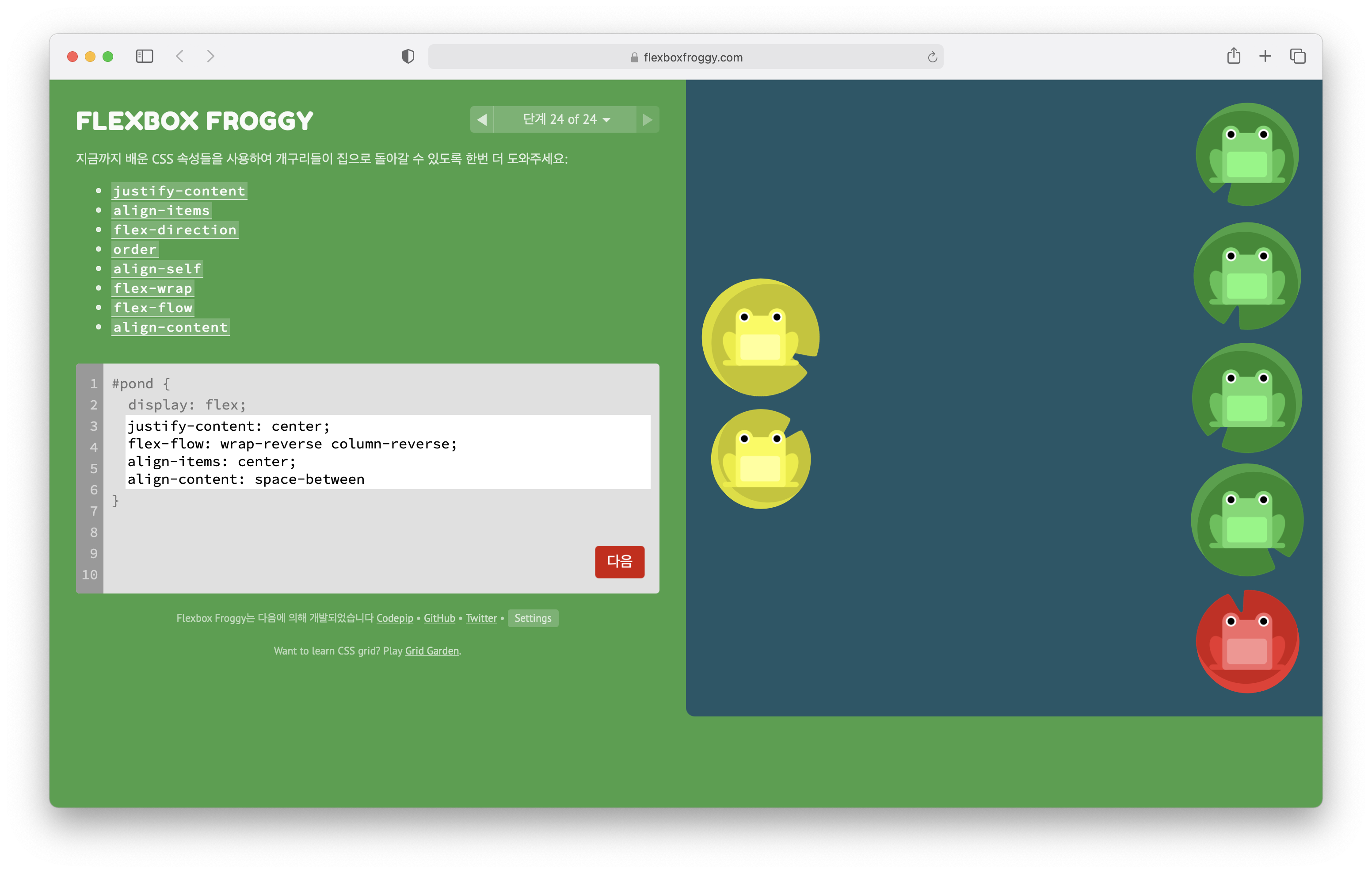Screen dimensions: 1372x873
Task: Click the browser back arrow
Action: [180, 57]
